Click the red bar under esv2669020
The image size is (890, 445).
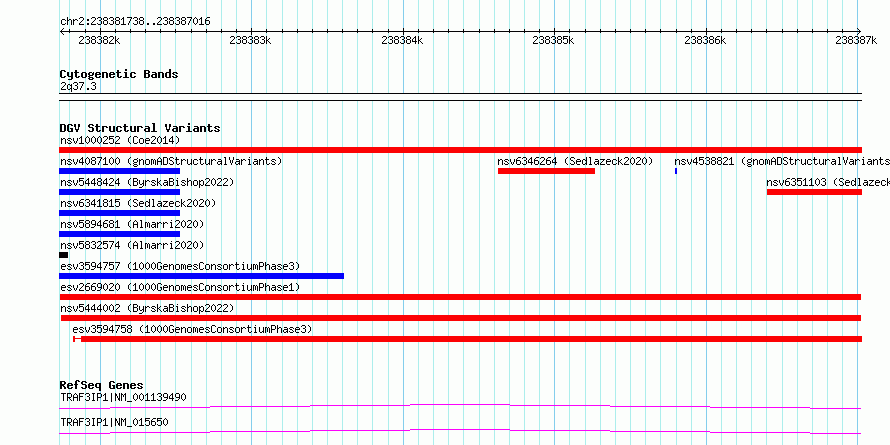tap(460, 297)
